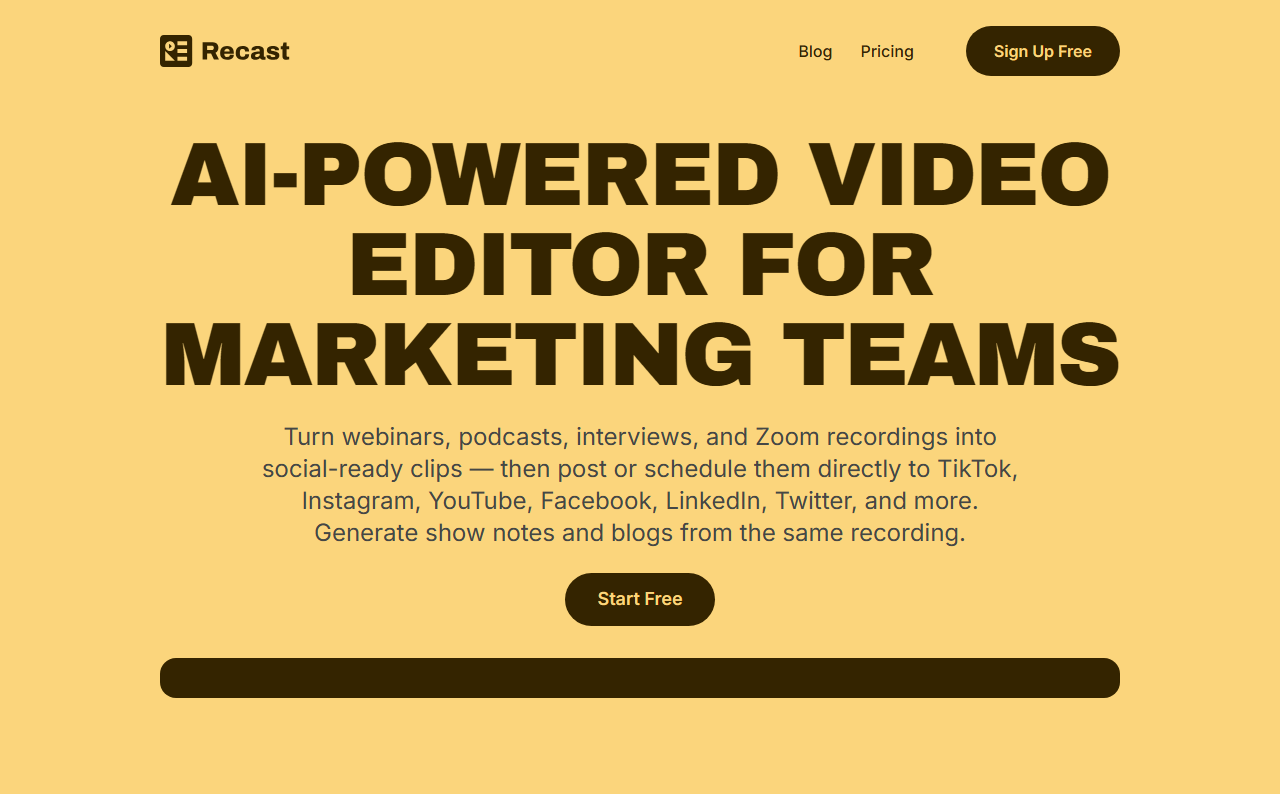Click the 'AI-POWERED VIDEO' headline line
The height and width of the screenshot is (800, 1280).
coord(640,175)
